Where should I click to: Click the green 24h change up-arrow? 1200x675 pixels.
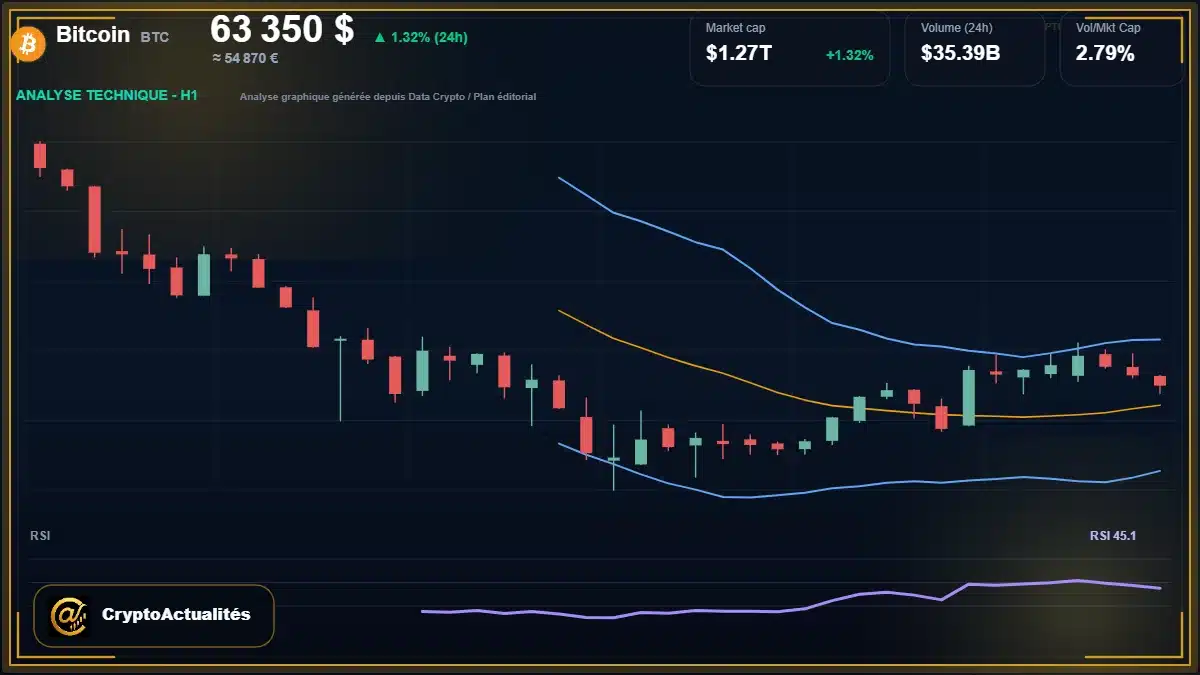[x=380, y=38]
